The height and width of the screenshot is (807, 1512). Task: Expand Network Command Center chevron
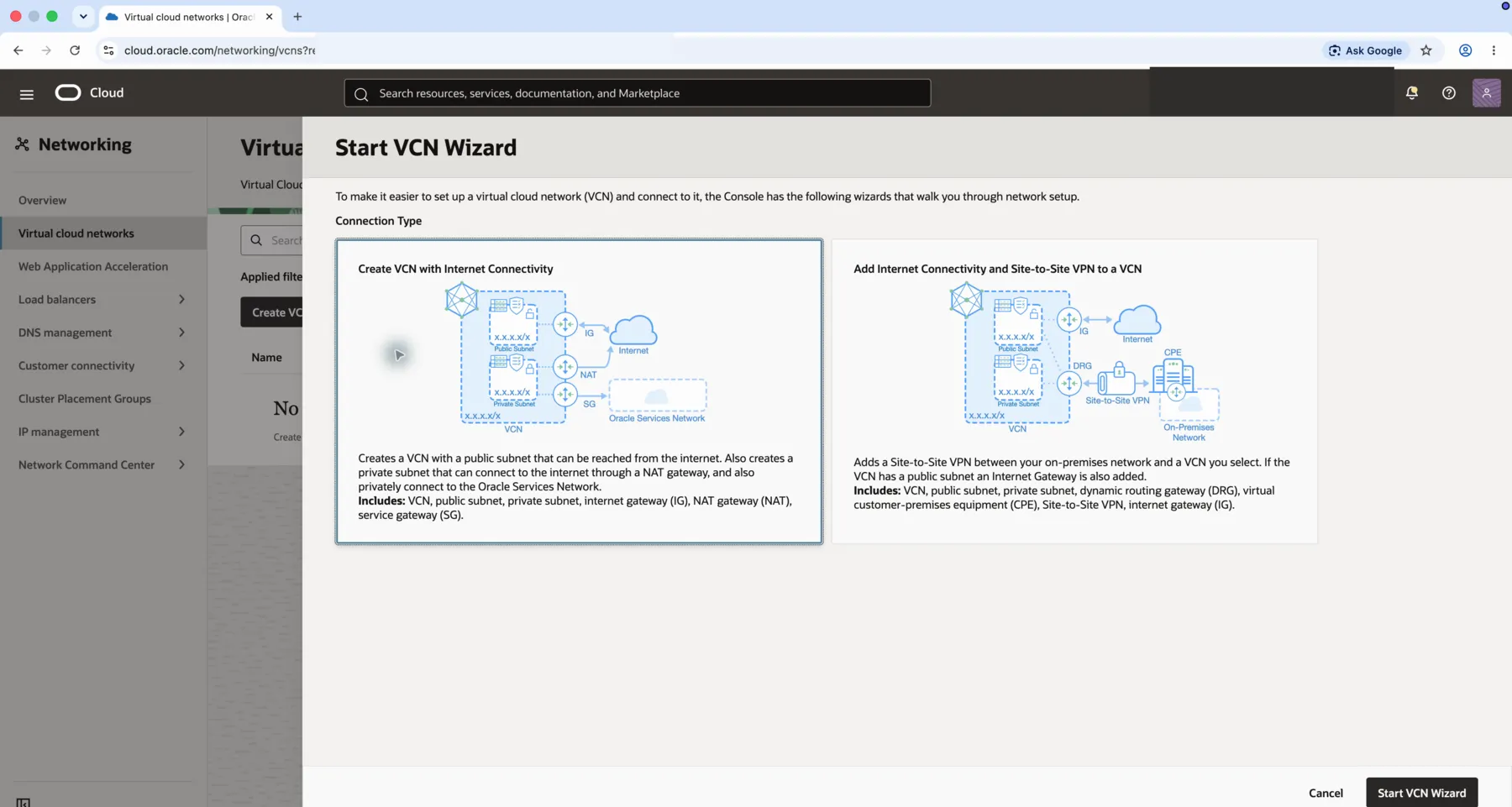tap(181, 464)
